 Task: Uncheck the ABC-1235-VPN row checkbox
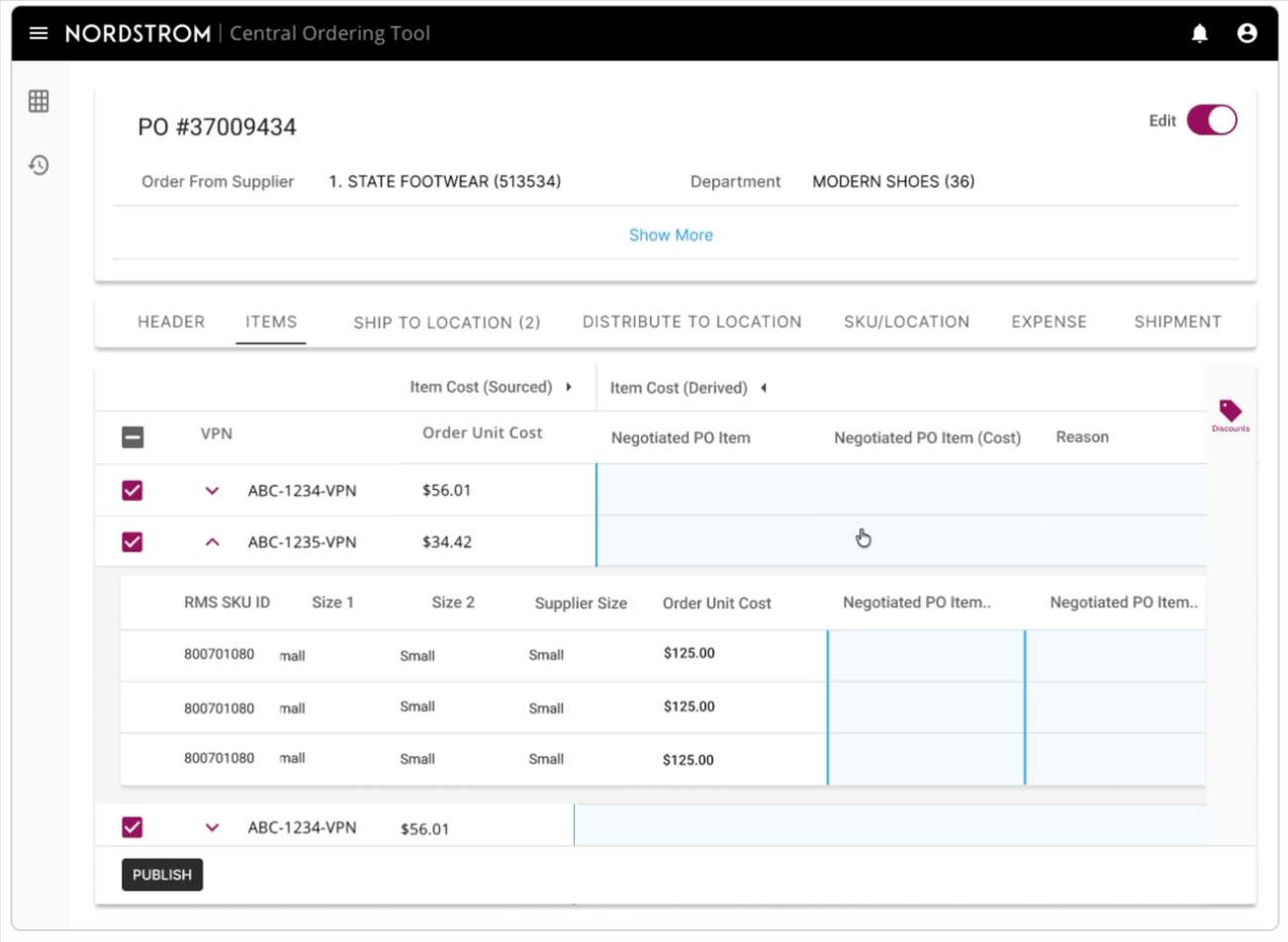[x=133, y=542]
